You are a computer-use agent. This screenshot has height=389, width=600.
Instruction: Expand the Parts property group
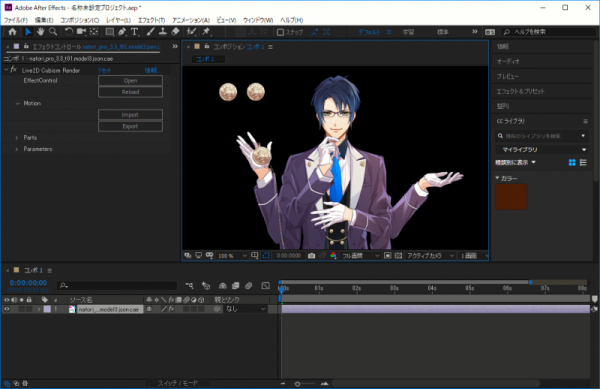(16, 138)
